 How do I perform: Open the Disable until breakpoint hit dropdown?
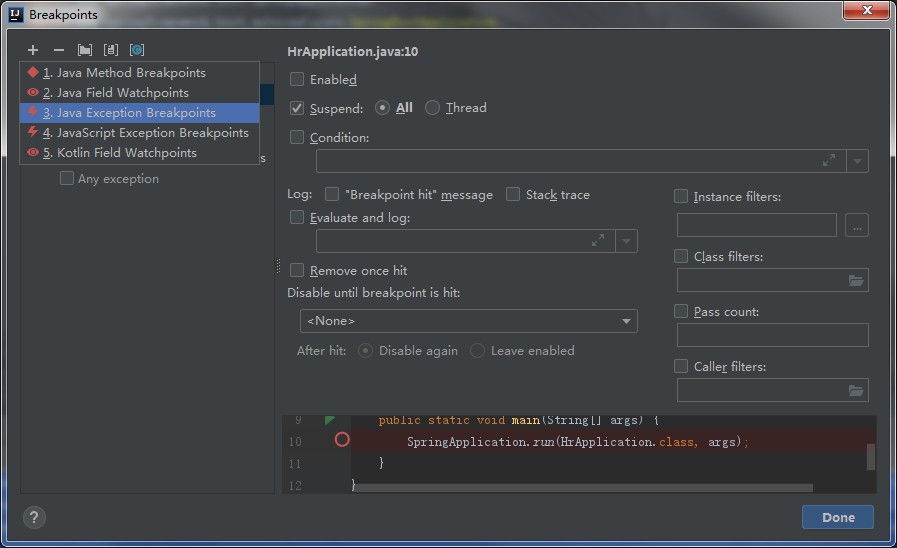469,321
